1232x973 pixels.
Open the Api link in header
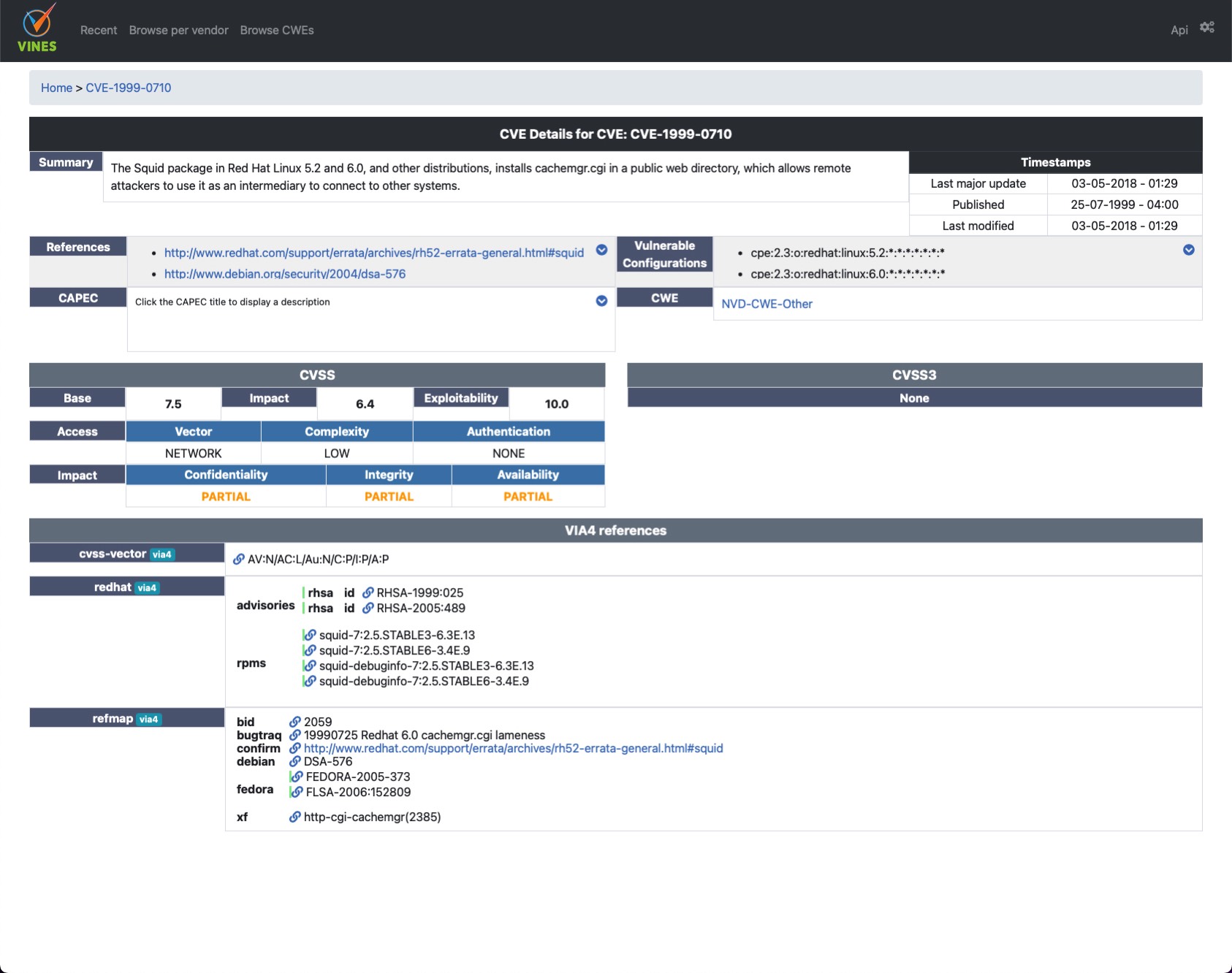pos(1179,30)
